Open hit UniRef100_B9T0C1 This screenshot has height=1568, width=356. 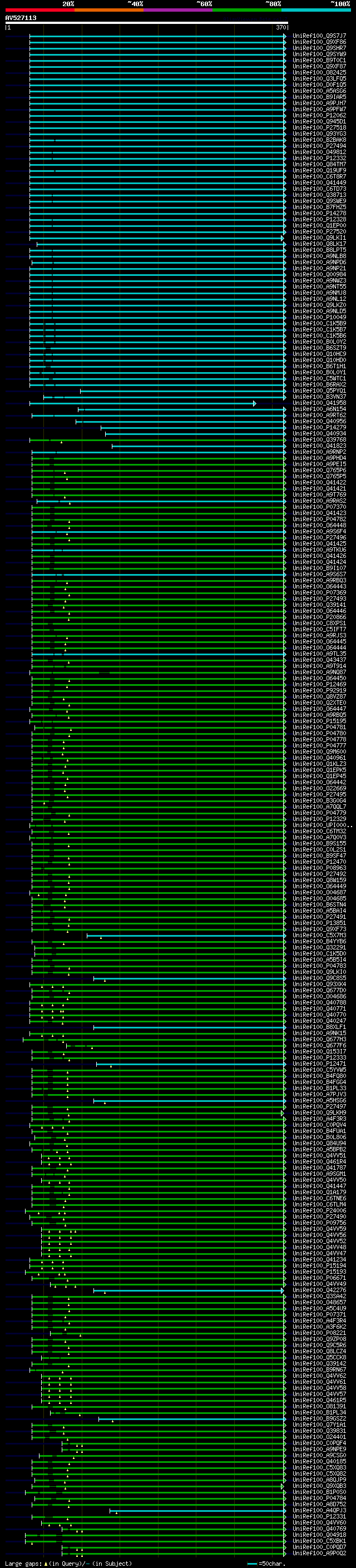[319, 60]
